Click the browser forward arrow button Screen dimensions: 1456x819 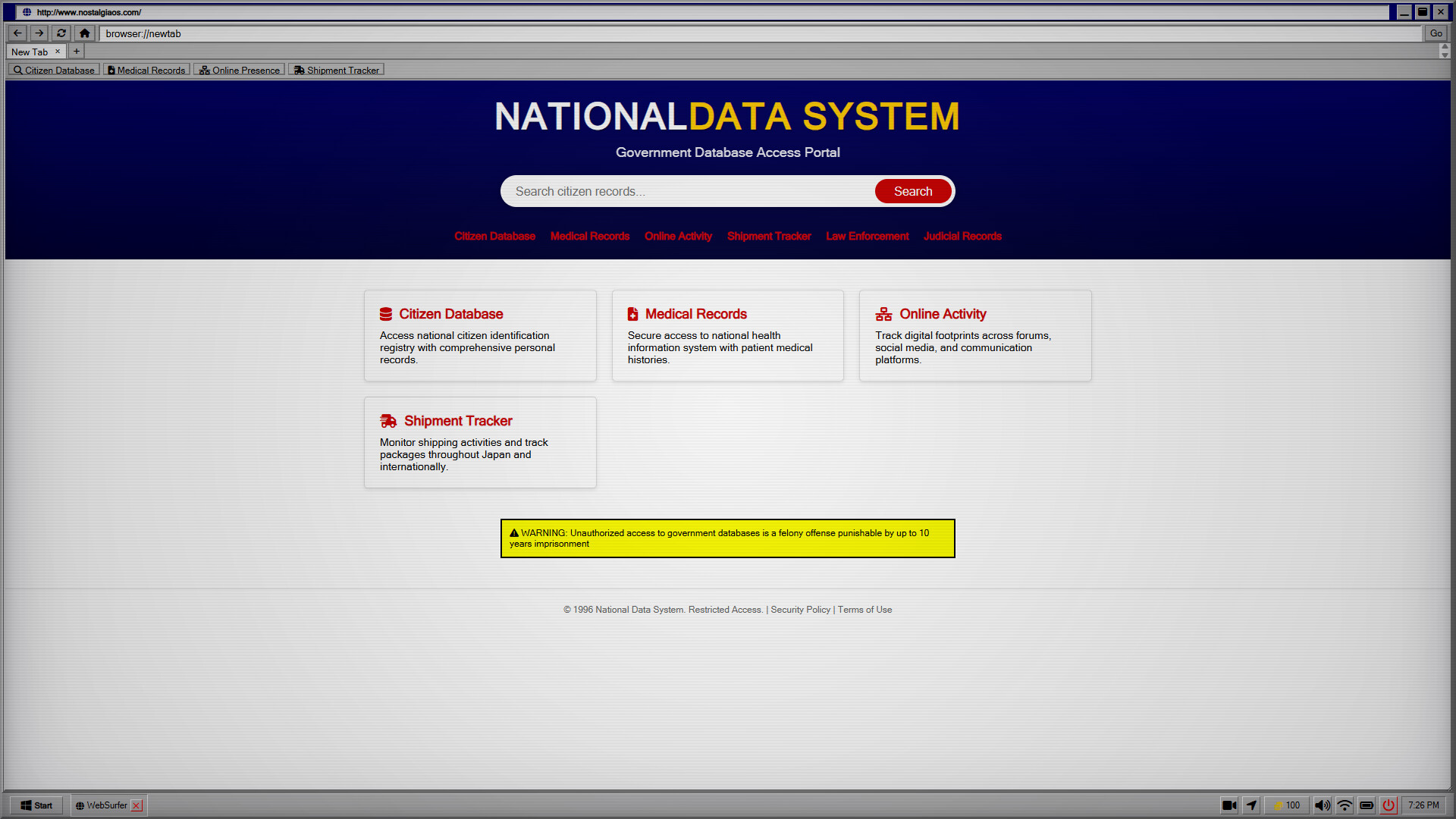[x=39, y=33]
